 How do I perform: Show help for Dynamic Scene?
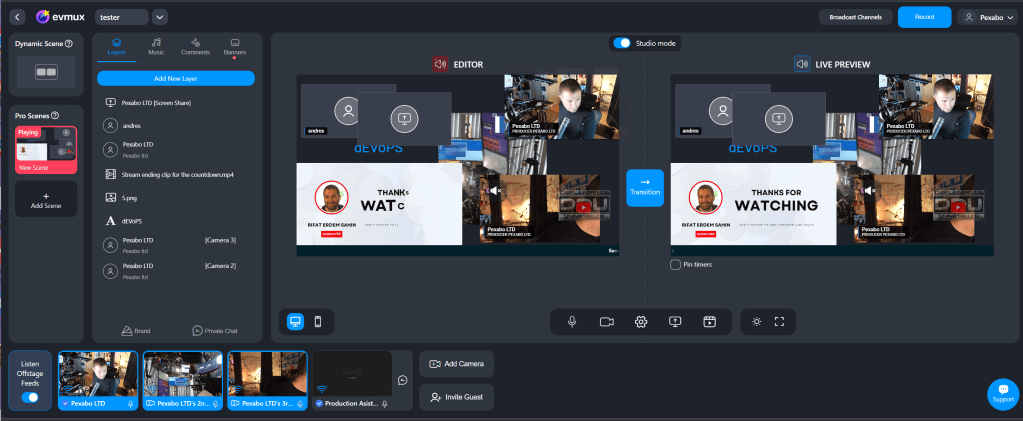click(69, 44)
